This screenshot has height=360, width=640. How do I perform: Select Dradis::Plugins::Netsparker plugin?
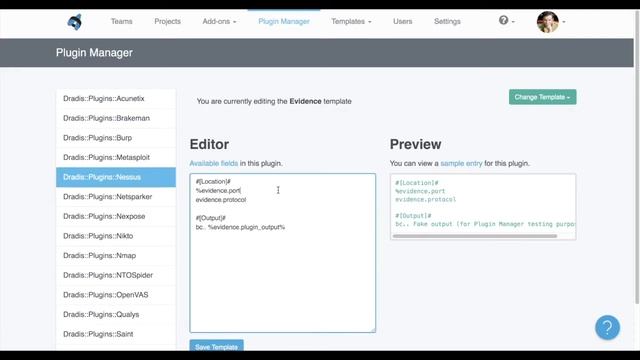coord(116,197)
